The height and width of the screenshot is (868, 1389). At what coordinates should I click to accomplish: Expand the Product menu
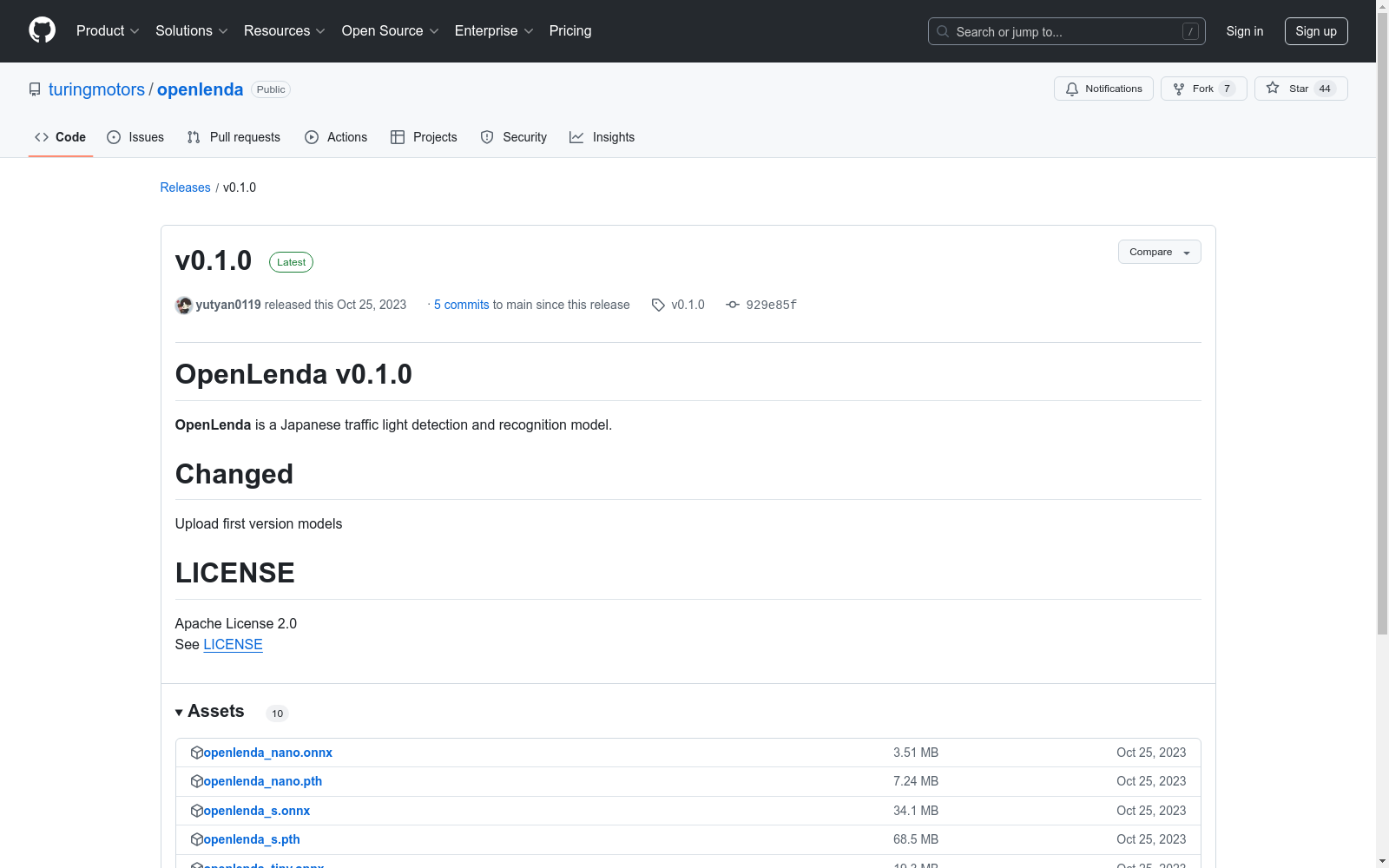click(x=108, y=30)
